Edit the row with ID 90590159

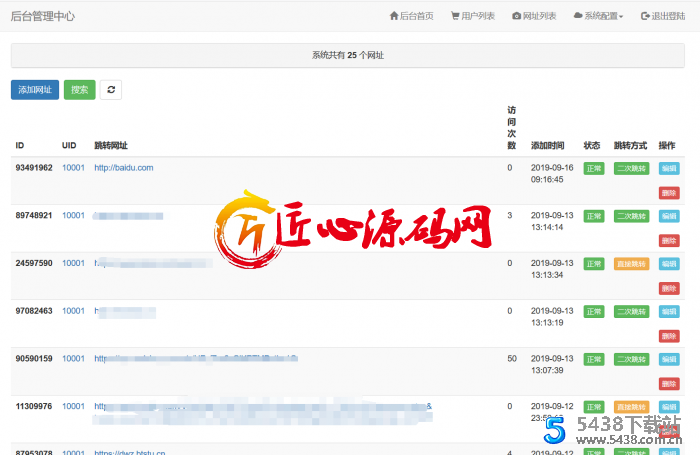point(669,359)
